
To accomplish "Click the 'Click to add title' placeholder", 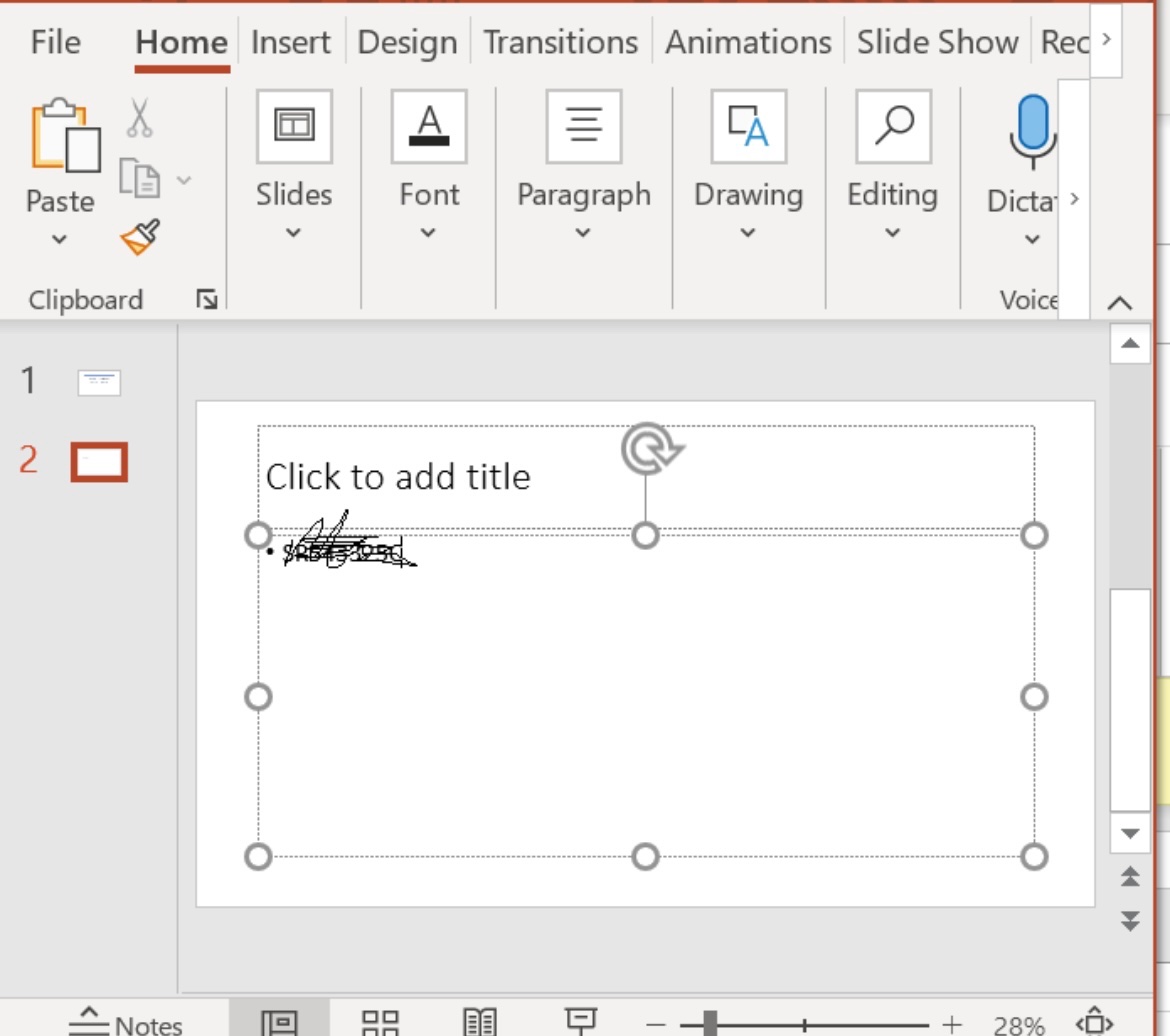I will click(398, 476).
